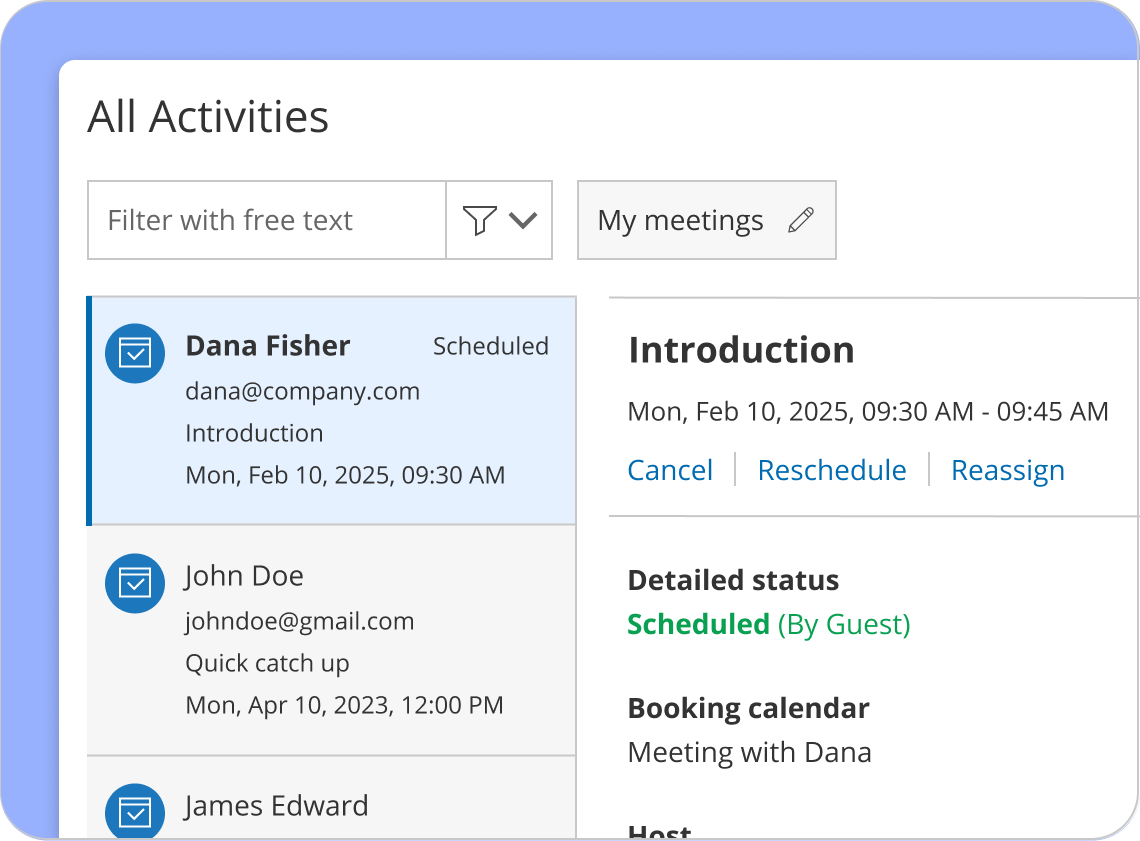Viewport: 1140px width, 841px height.
Task: Click the Scheduled status label on Dana Fisher
Action: [x=491, y=346]
